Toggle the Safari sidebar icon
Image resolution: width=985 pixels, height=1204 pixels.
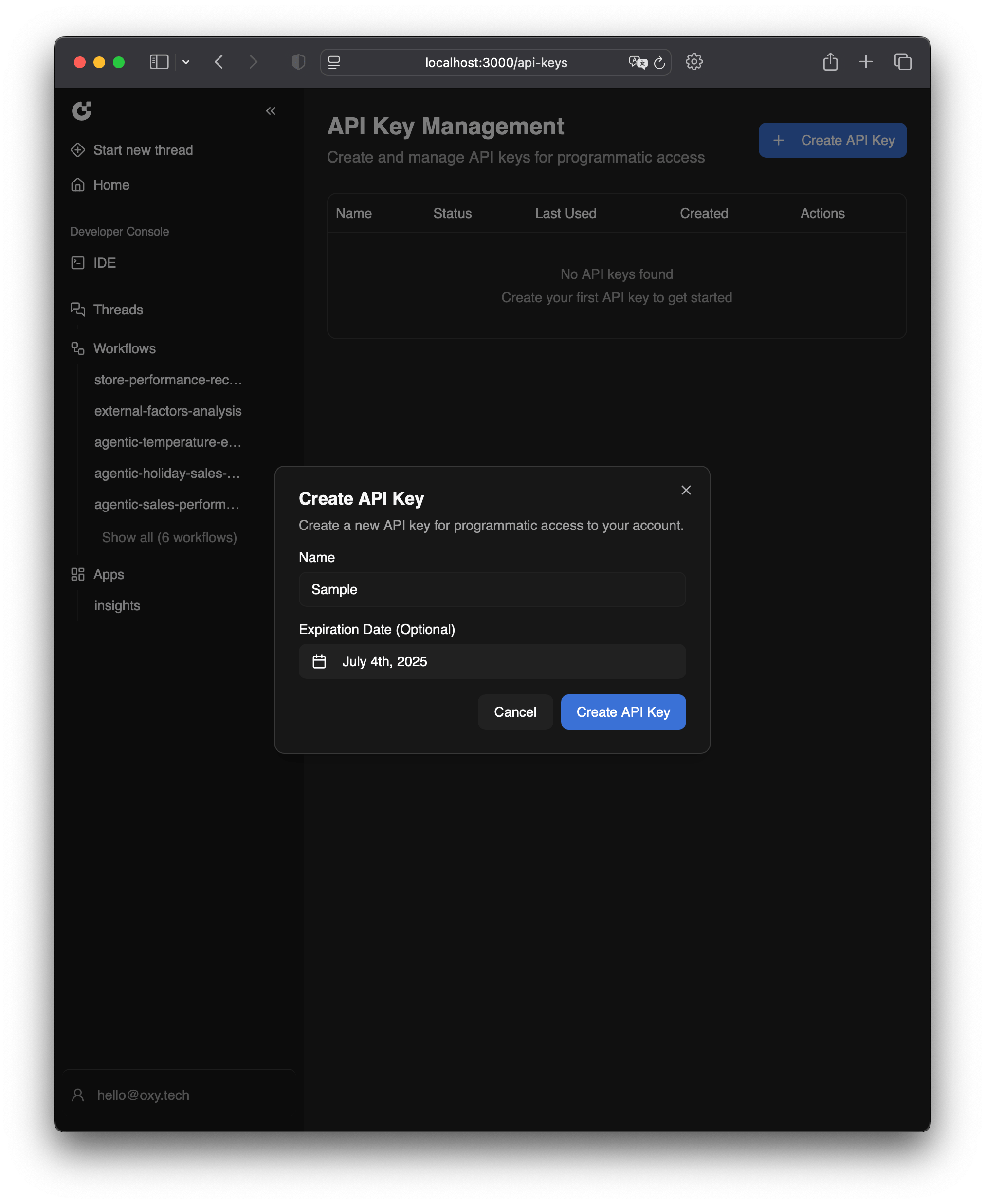(159, 62)
